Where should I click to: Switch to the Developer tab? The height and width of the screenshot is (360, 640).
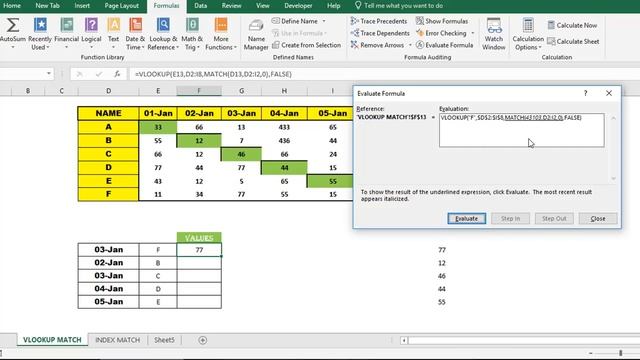click(x=298, y=5)
